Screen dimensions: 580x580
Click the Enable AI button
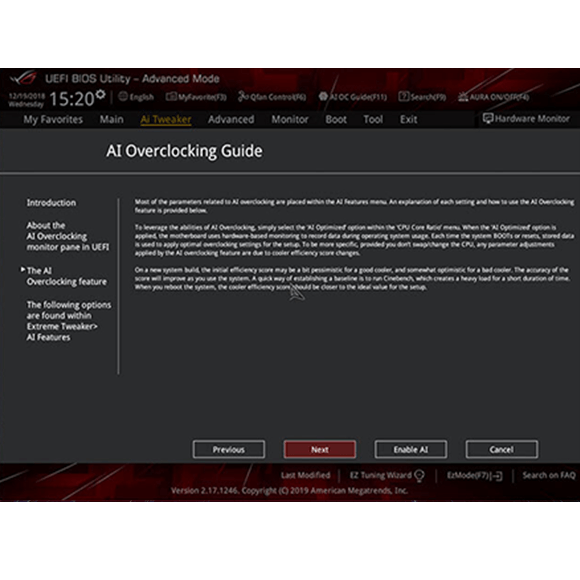[x=411, y=449]
